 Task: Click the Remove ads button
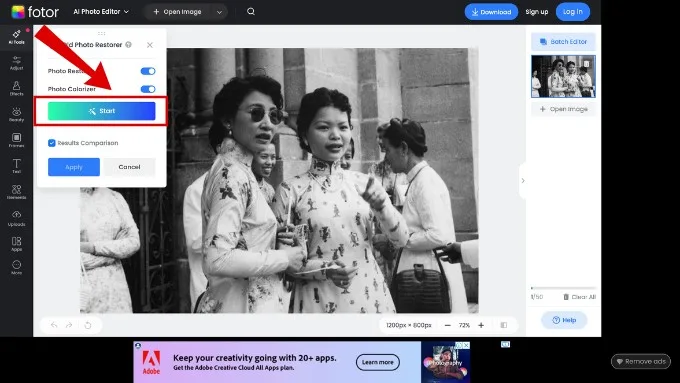641,361
